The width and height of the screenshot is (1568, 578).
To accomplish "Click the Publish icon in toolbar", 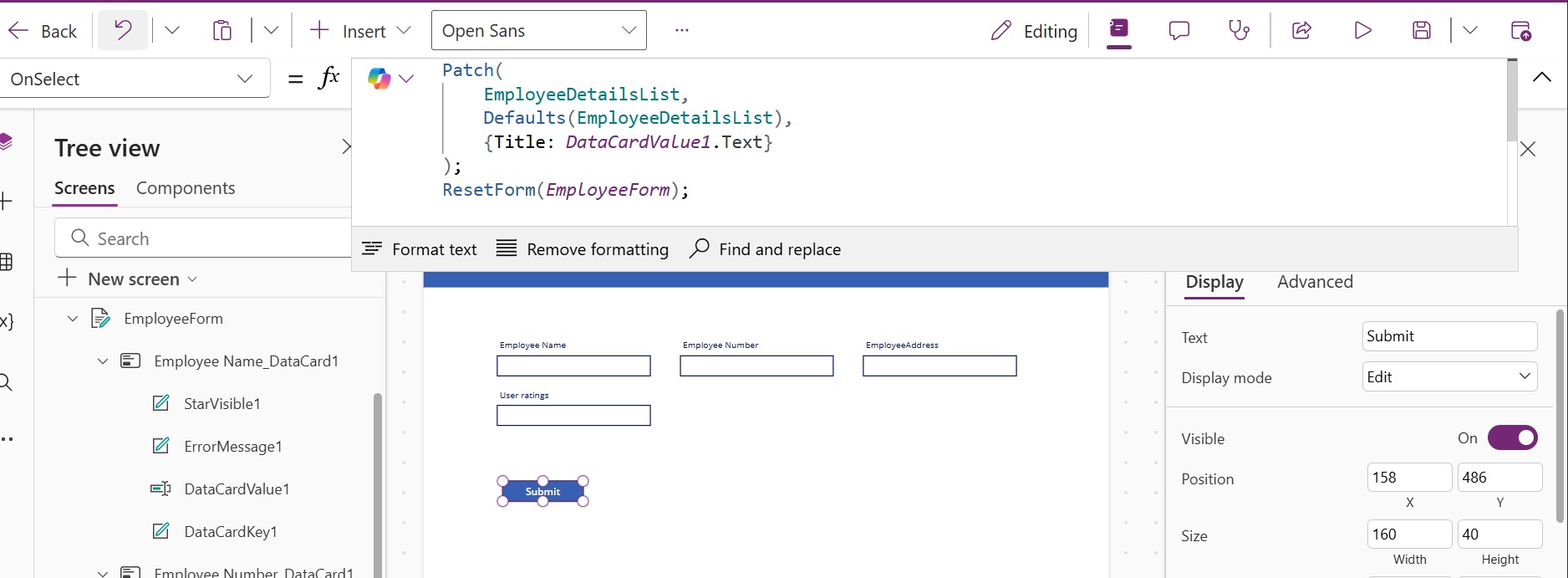I will tap(1521, 31).
